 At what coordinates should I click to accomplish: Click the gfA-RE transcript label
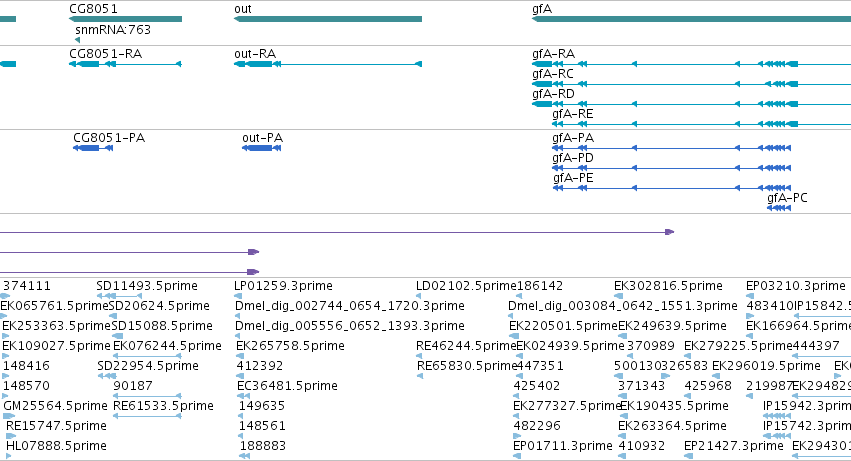(573, 114)
